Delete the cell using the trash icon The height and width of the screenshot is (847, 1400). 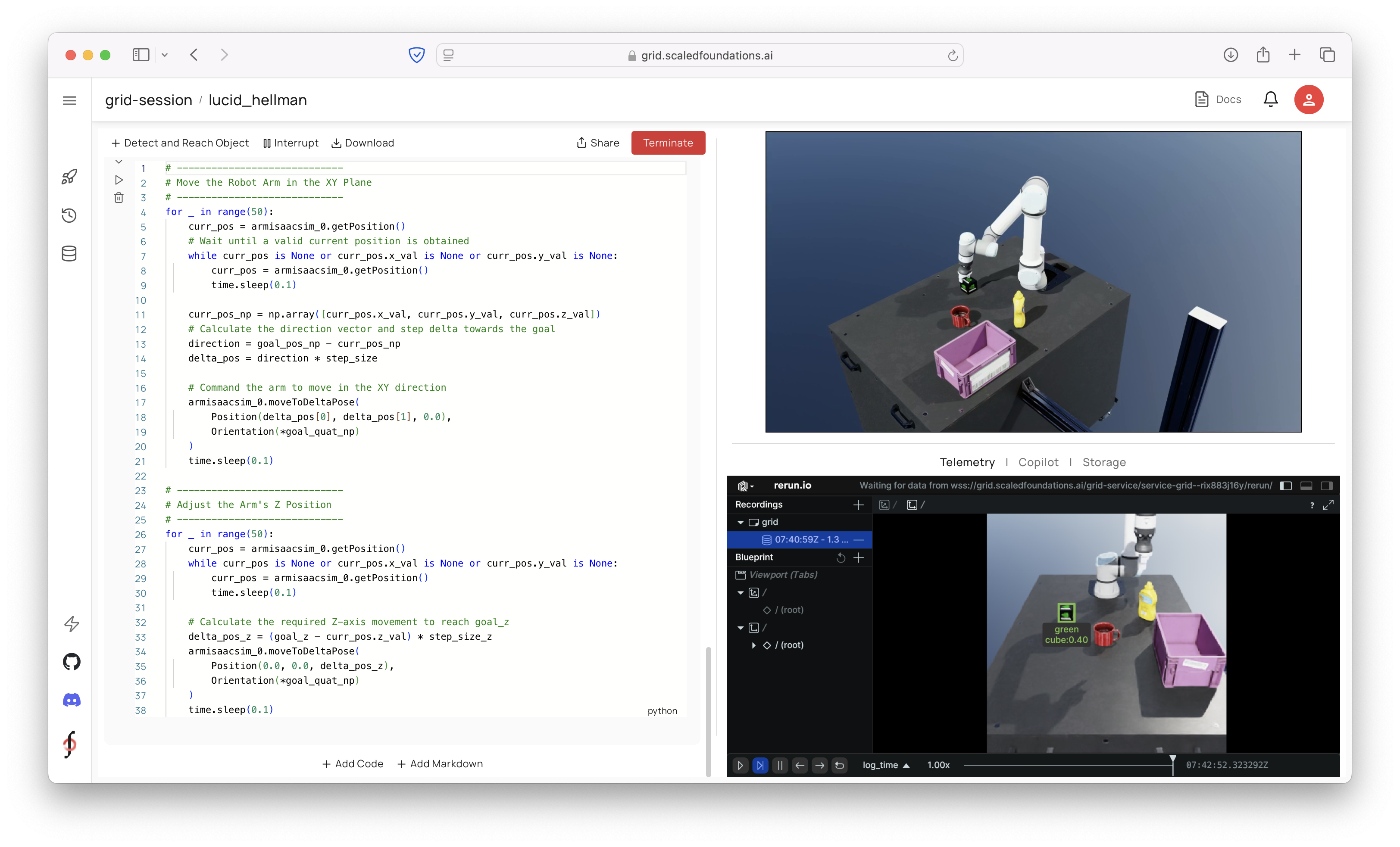coord(119,198)
